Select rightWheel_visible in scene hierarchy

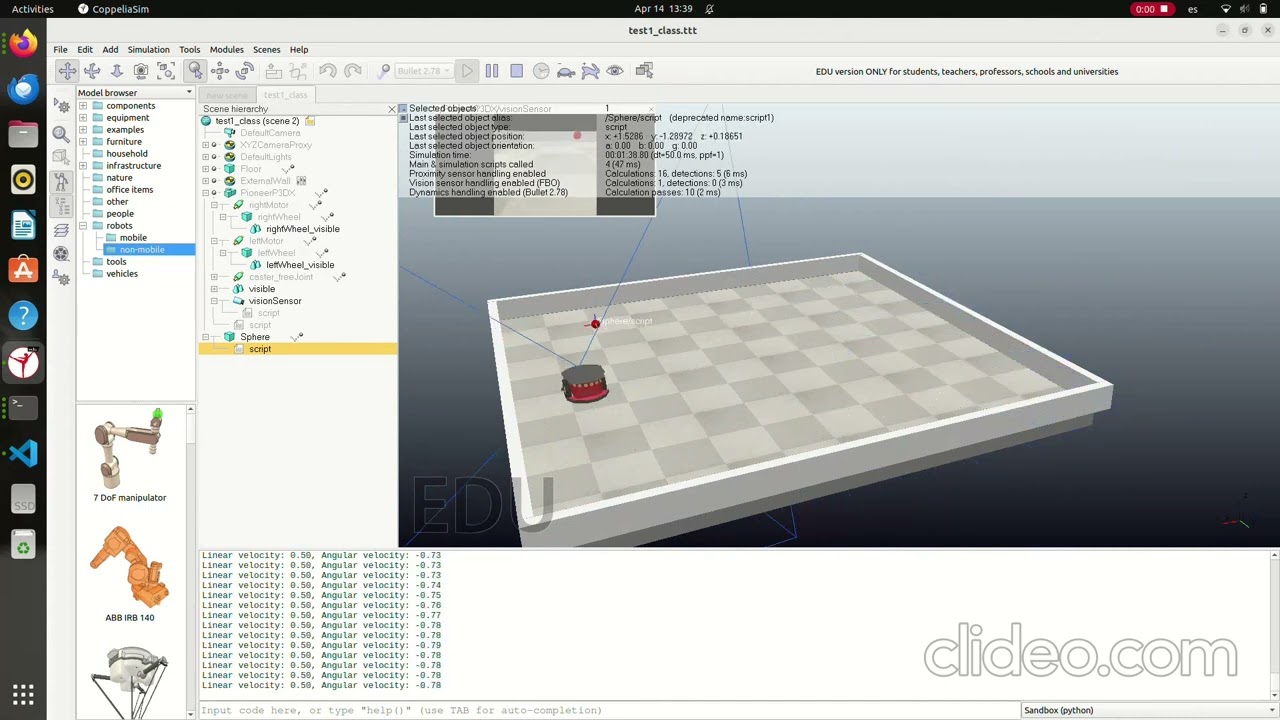pyautogui.click(x=302, y=229)
